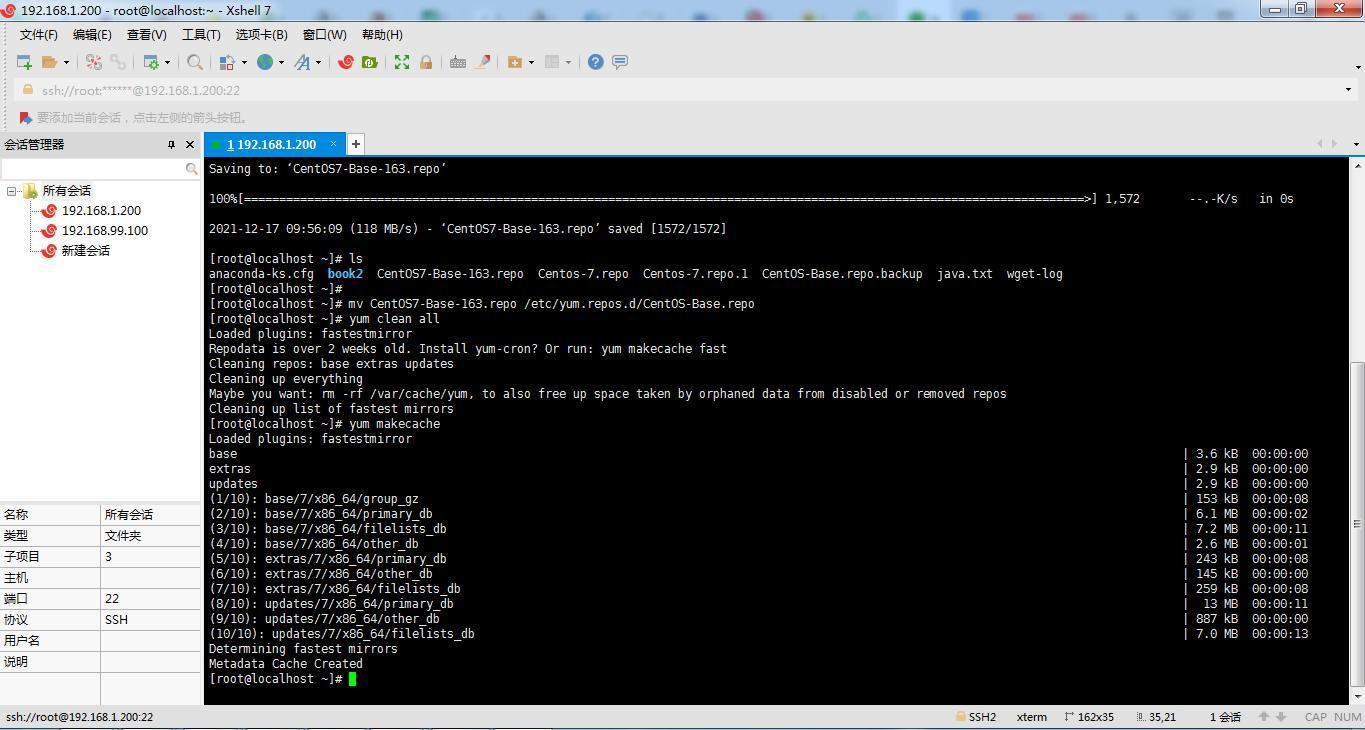
Task: Add a new tab with plus button
Action: 355,144
